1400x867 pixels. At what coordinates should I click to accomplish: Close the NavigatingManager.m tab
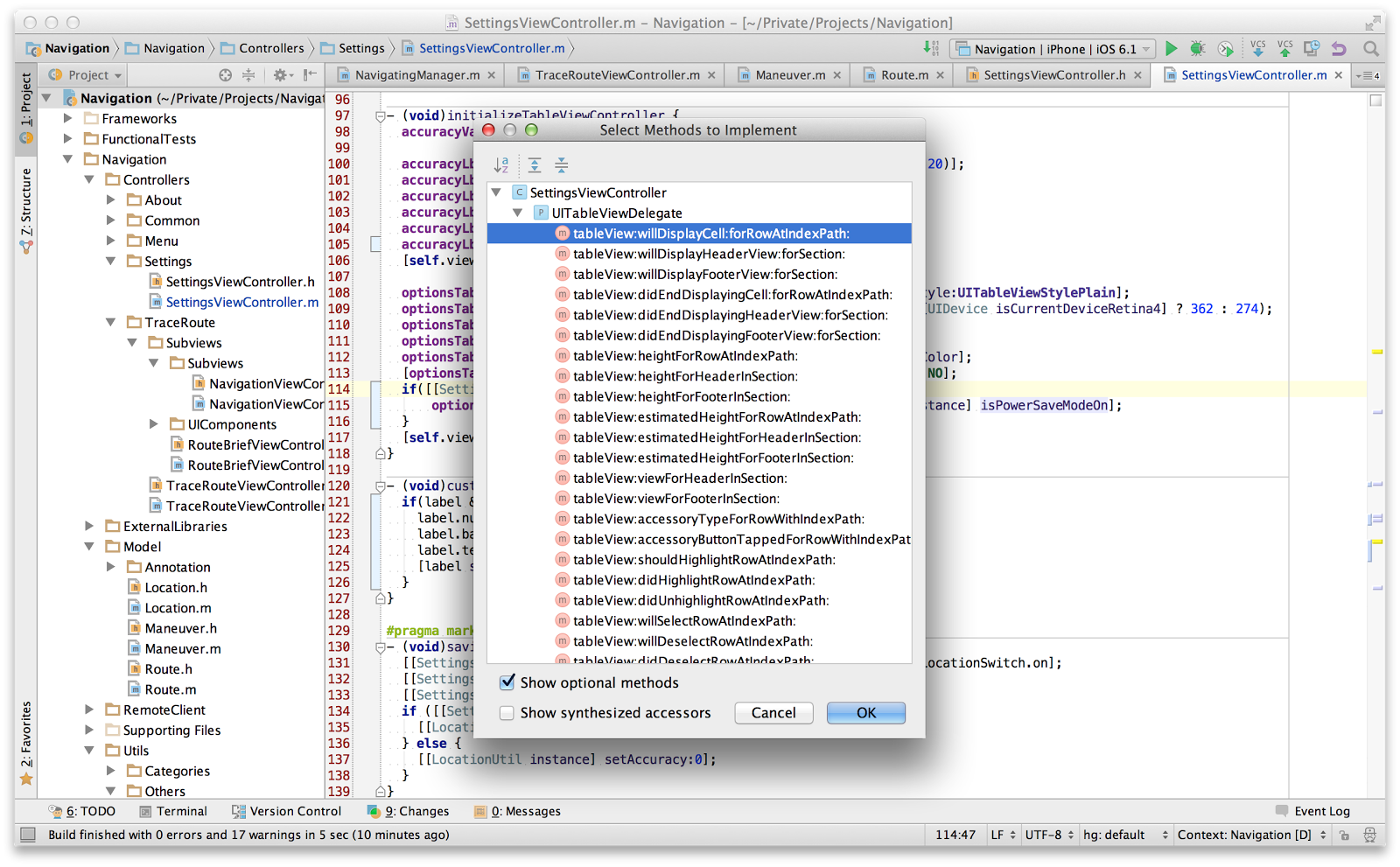click(492, 75)
